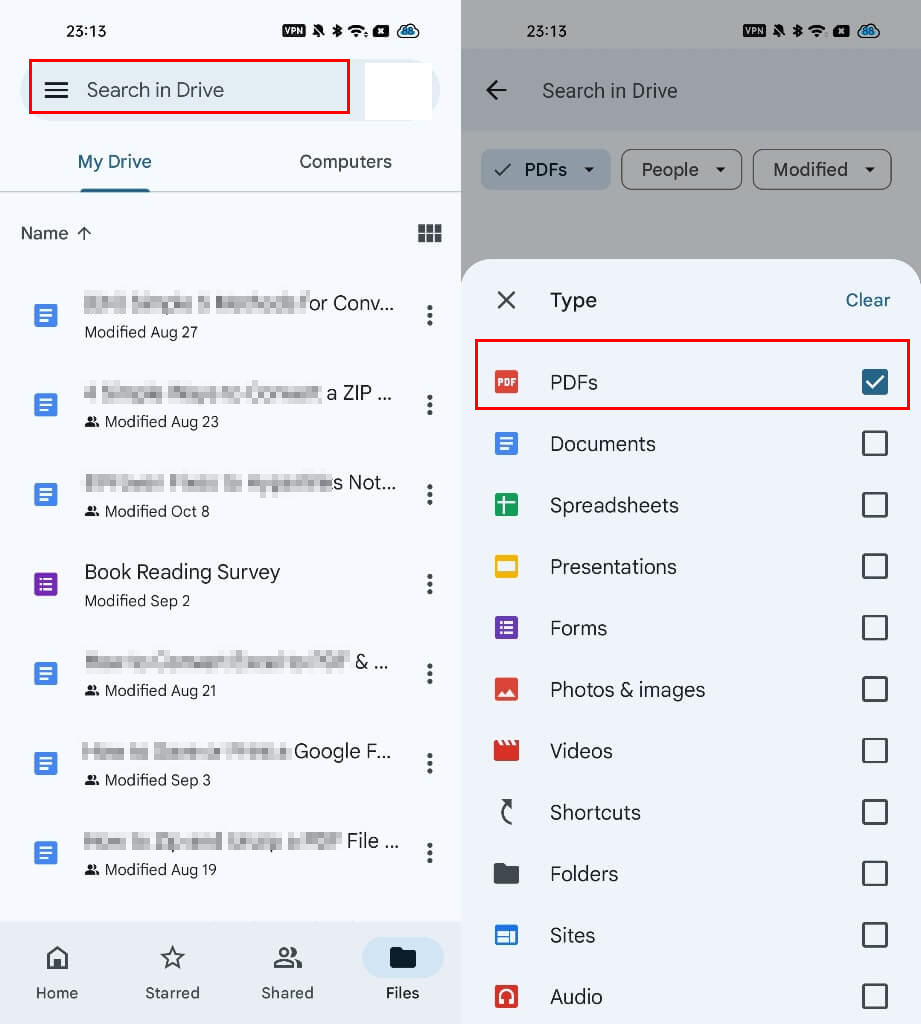Click the green Spreadsheets type icon

point(506,505)
